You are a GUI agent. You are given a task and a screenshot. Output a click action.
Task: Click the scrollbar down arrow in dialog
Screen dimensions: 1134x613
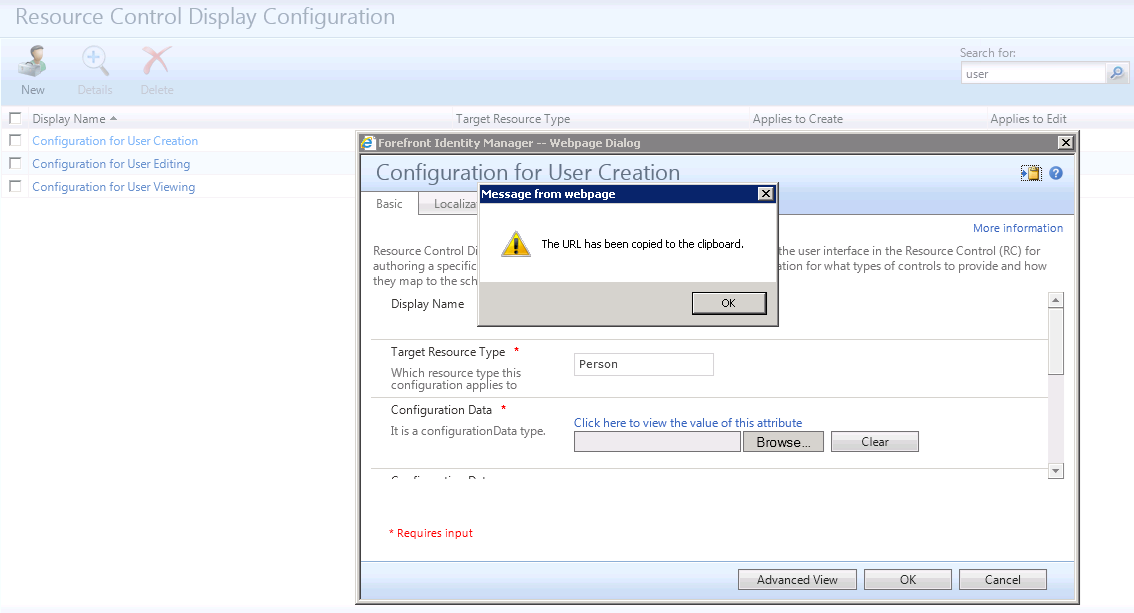(x=1056, y=470)
